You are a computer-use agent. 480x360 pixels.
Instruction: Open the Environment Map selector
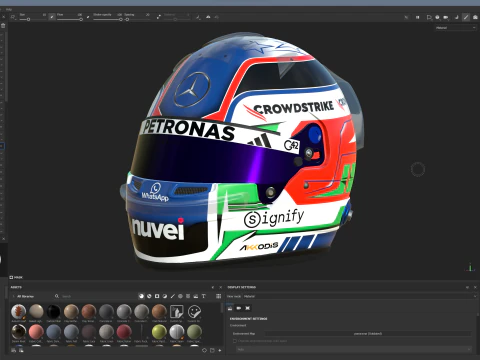tap(368, 333)
